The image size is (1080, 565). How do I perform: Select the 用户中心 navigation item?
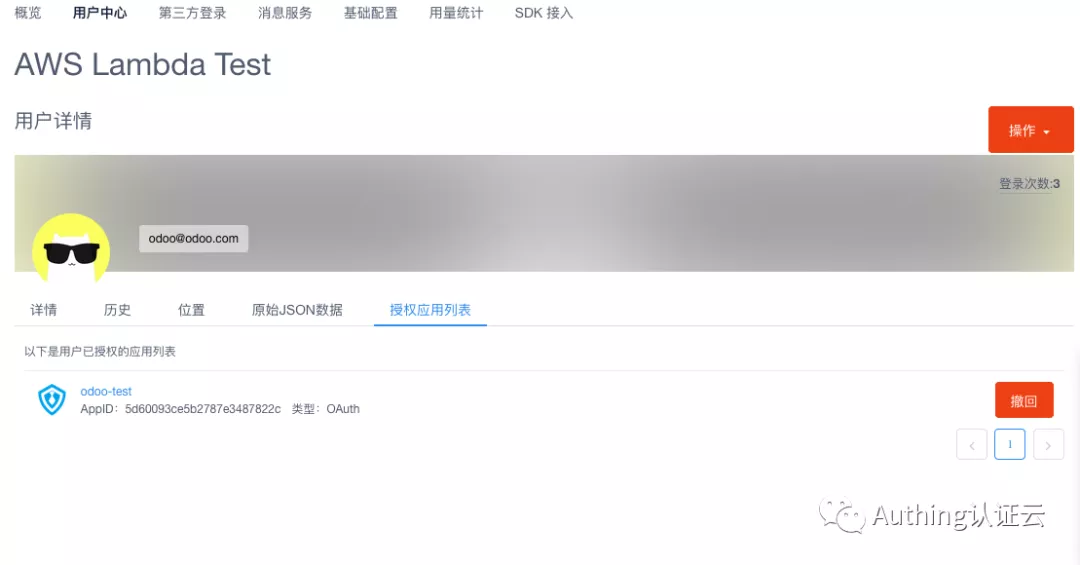(100, 13)
